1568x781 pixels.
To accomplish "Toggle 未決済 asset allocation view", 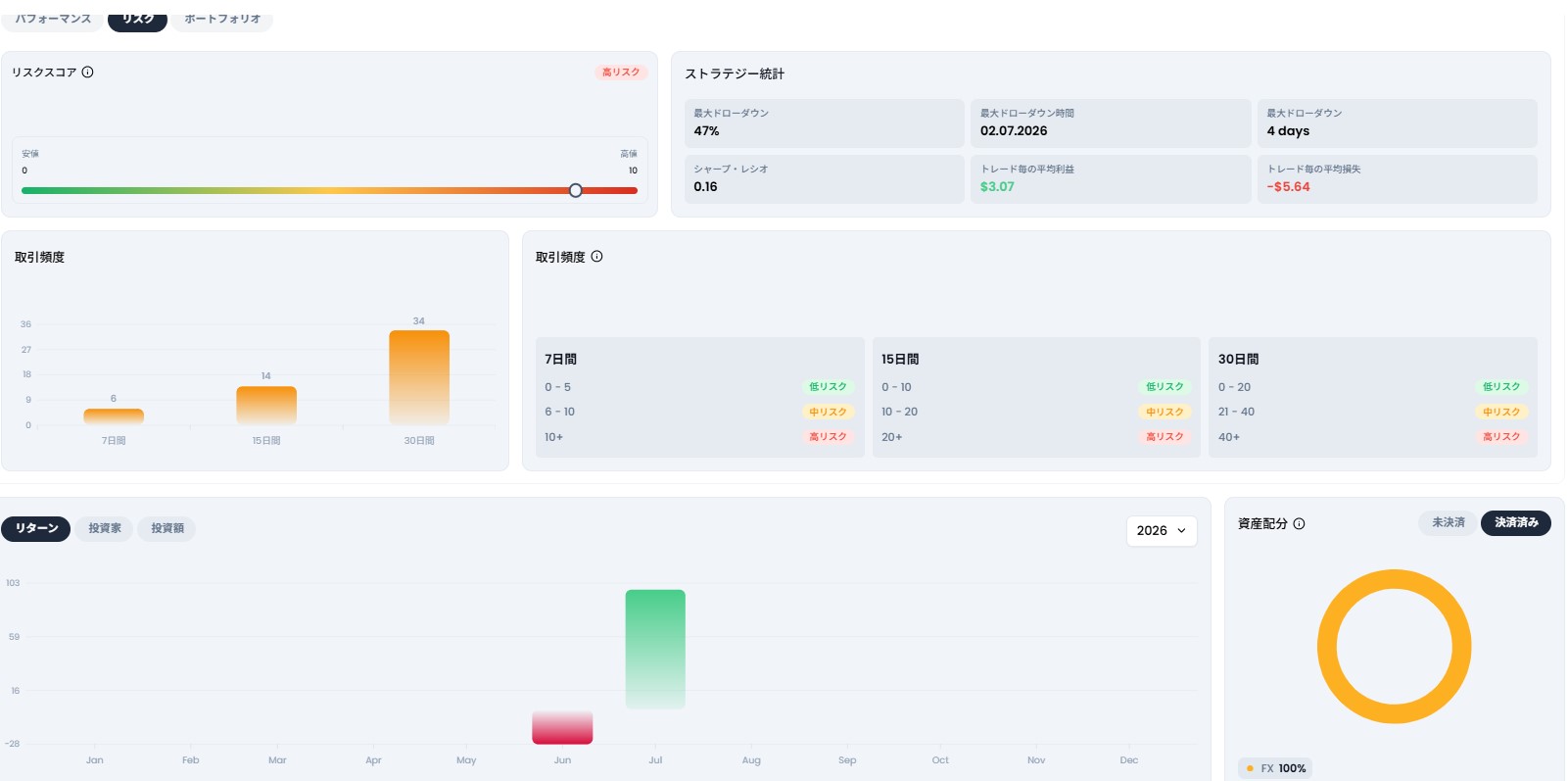I will coord(1448,522).
